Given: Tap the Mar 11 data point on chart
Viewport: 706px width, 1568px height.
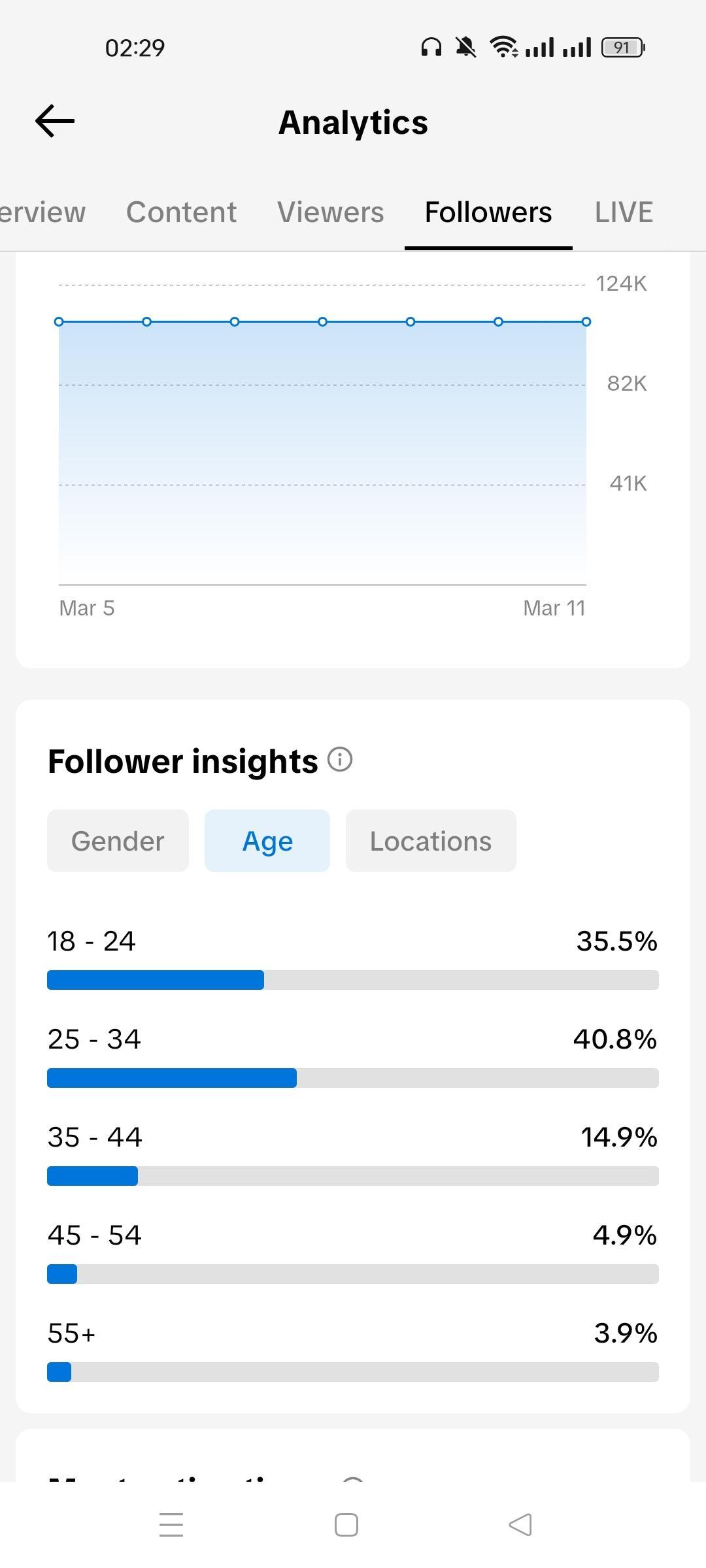Looking at the screenshot, I should (586, 321).
